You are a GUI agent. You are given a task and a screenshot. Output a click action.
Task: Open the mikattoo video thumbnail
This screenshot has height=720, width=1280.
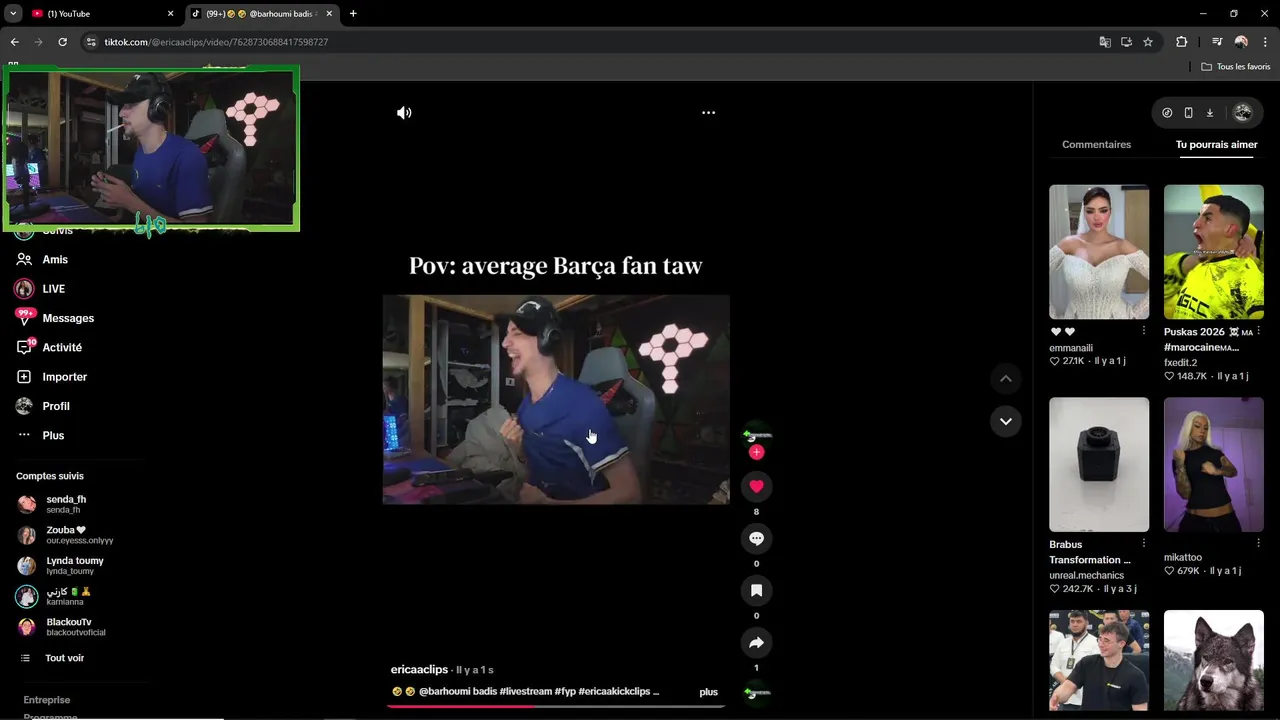(x=1213, y=464)
